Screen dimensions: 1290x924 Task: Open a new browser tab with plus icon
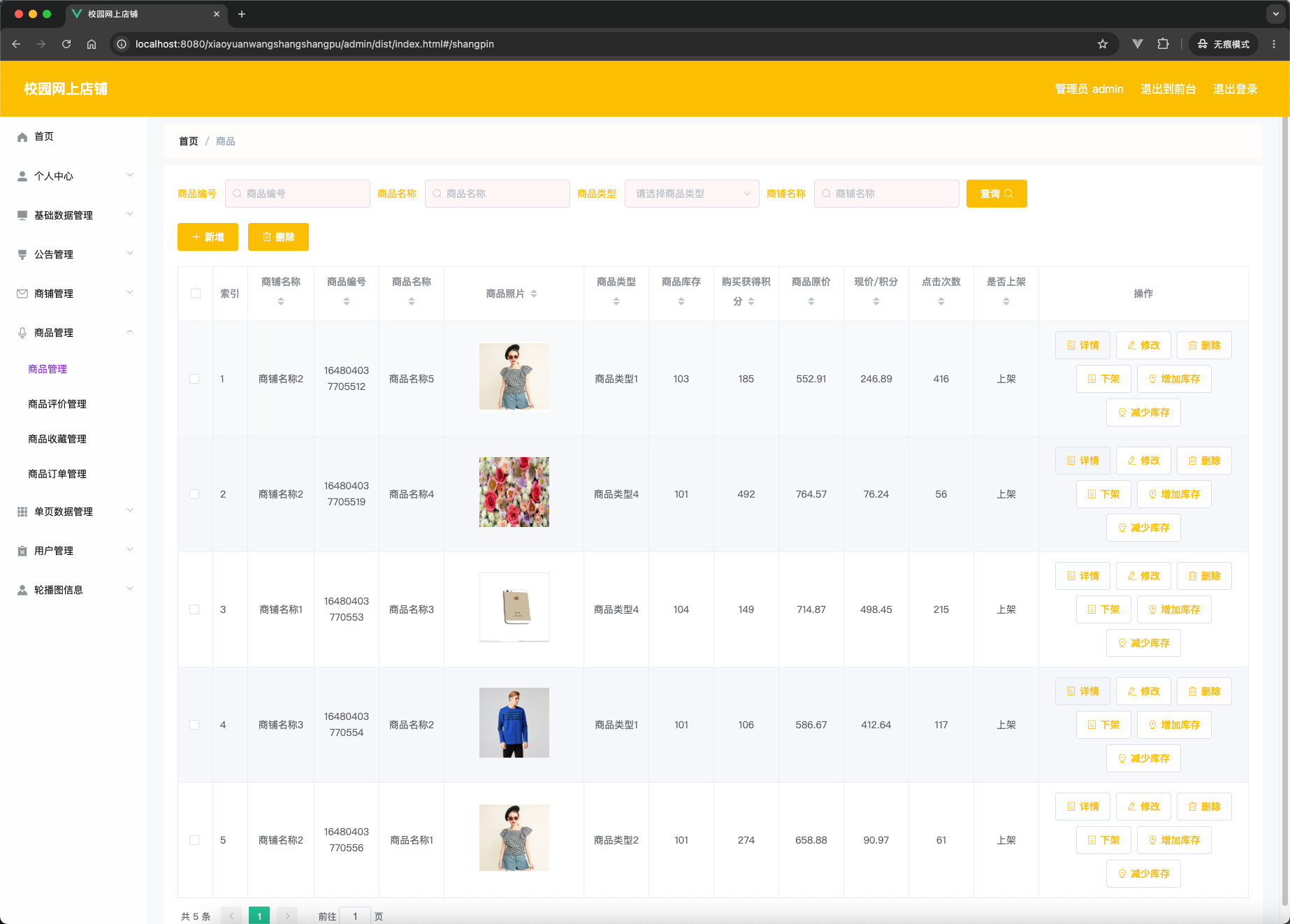point(242,14)
